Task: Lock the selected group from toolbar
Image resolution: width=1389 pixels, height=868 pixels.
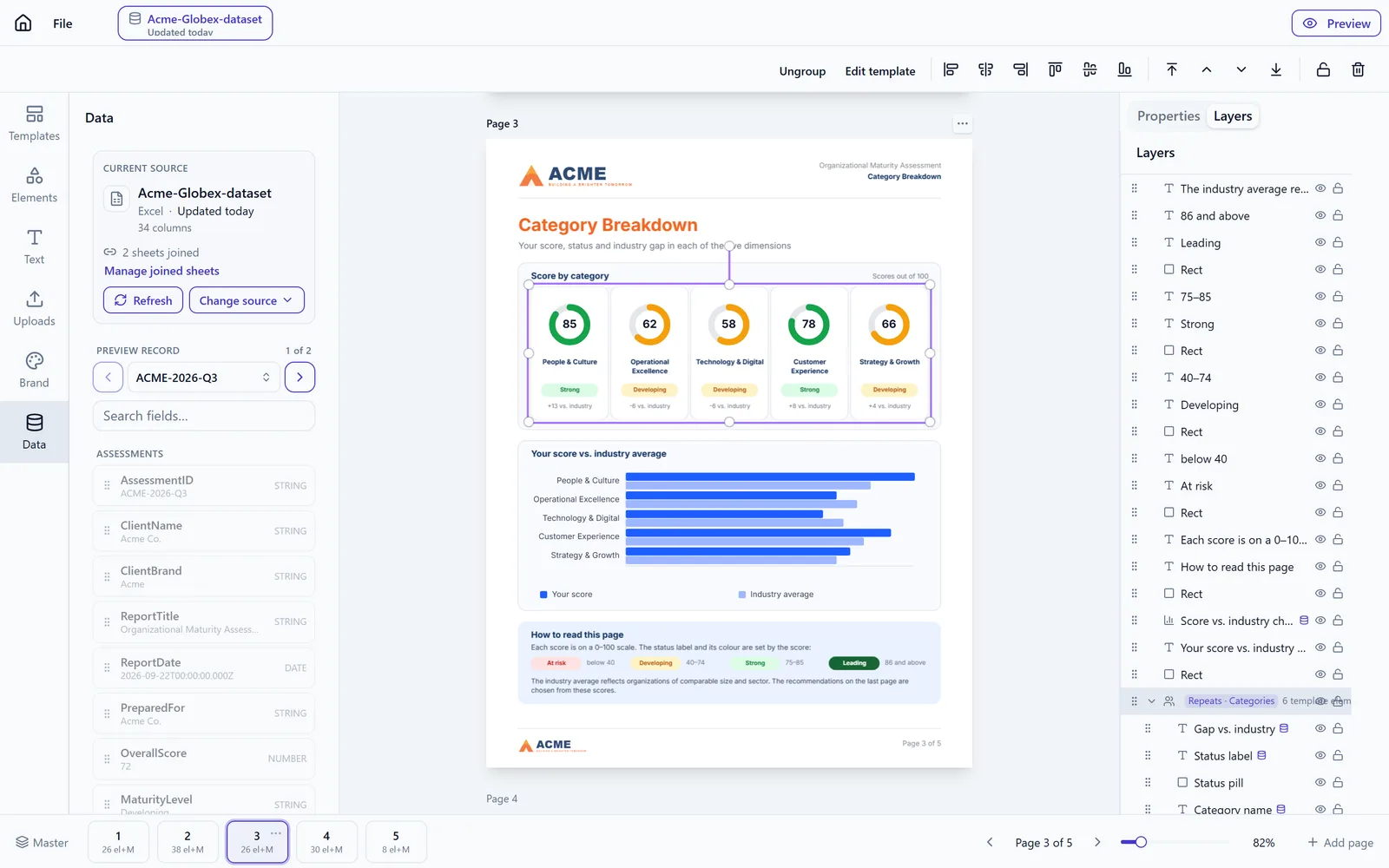Action: click(x=1323, y=69)
